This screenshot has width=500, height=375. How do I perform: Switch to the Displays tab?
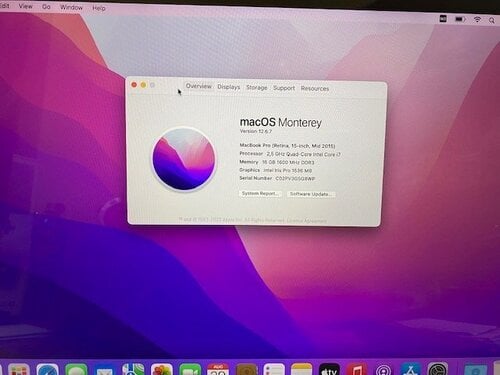[x=229, y=87]
